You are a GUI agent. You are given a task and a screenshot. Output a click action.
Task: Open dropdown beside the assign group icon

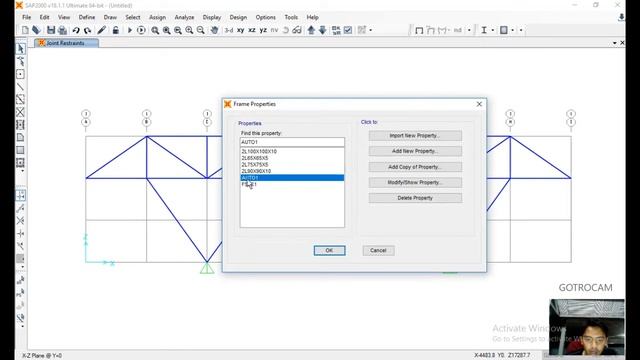coord(371,30)
